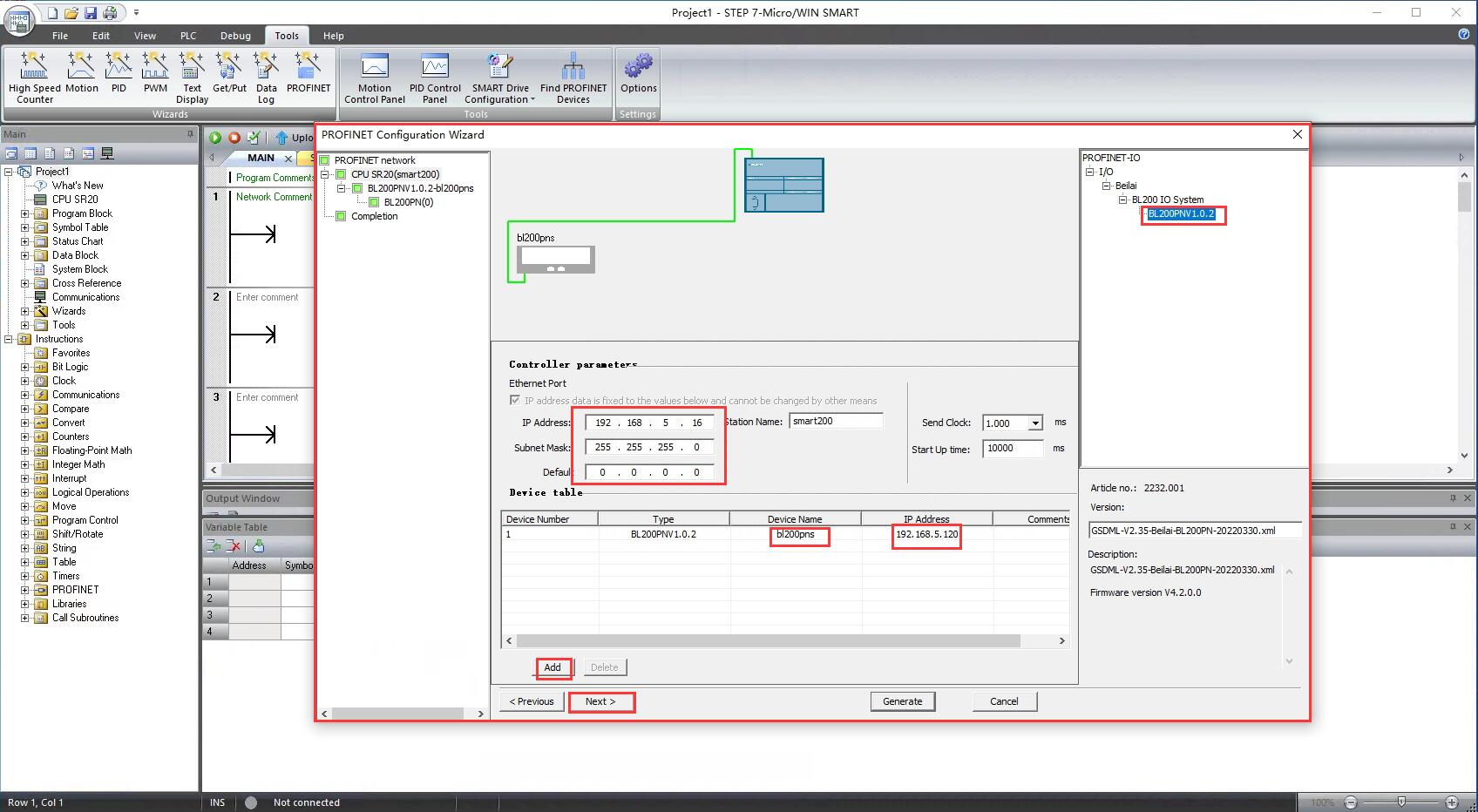The width and height of the screenshot is (1478, 812).
Task: Expand the Bit Logic instructions node
Action: click(25, 367)
